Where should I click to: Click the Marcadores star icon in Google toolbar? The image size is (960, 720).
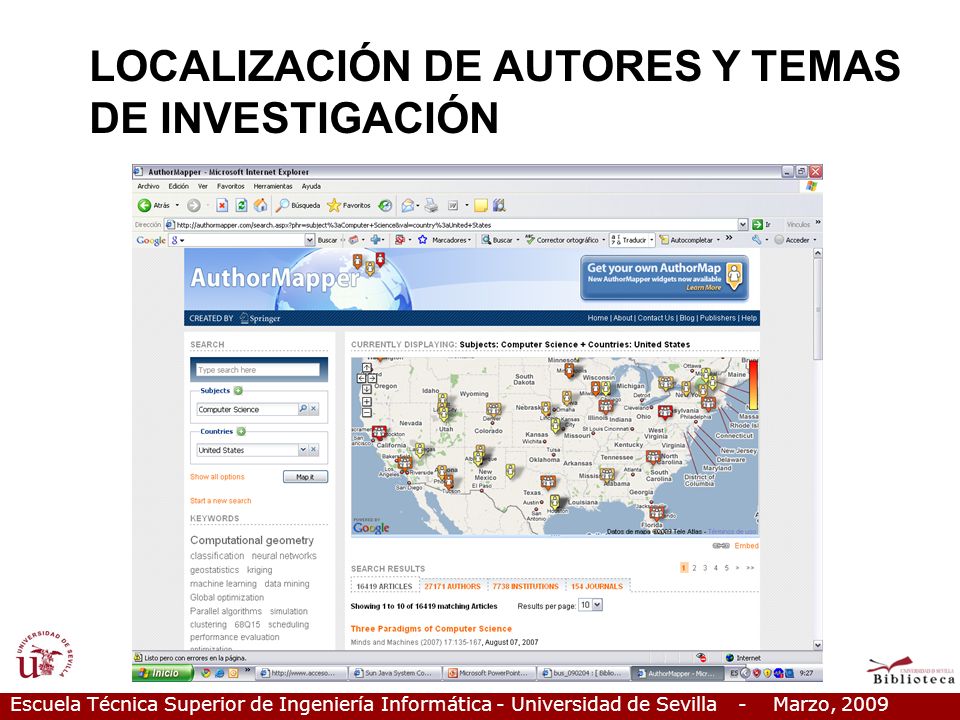(422, 240)
